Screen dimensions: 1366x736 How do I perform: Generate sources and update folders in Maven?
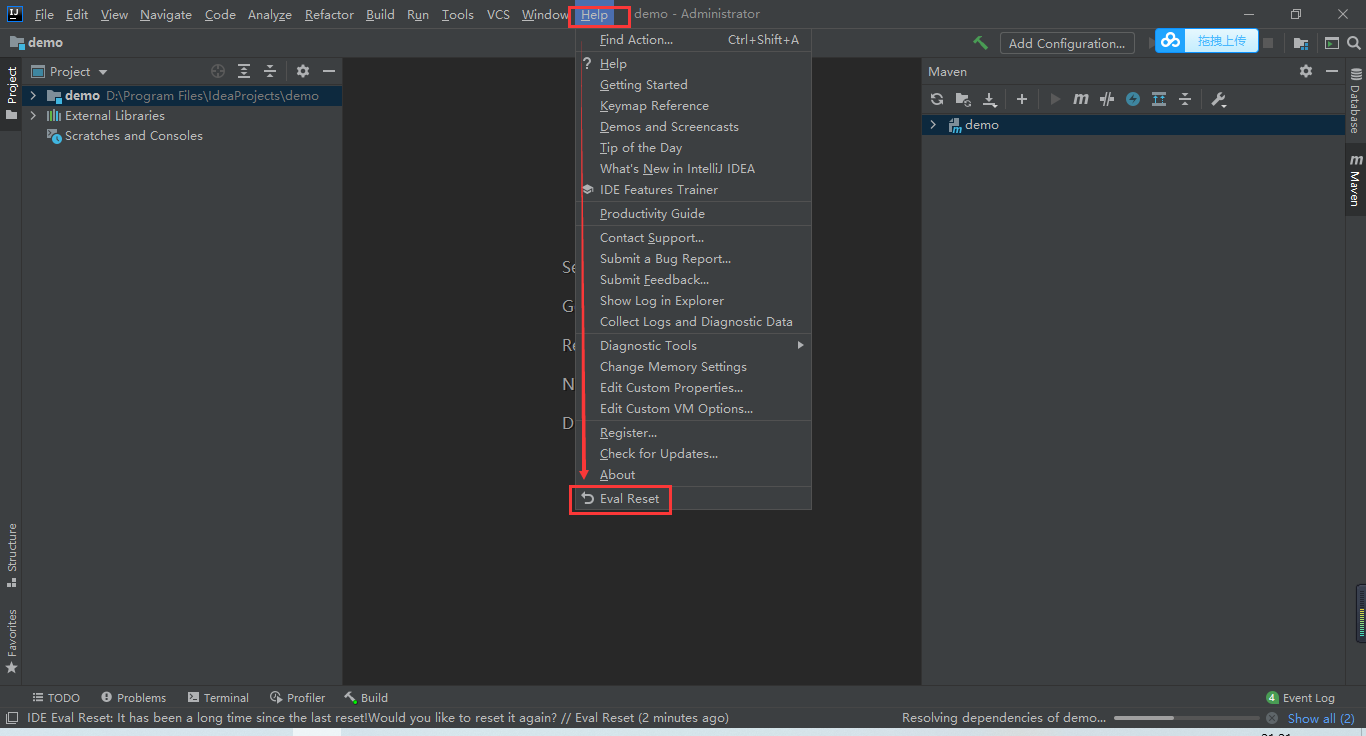962,99
